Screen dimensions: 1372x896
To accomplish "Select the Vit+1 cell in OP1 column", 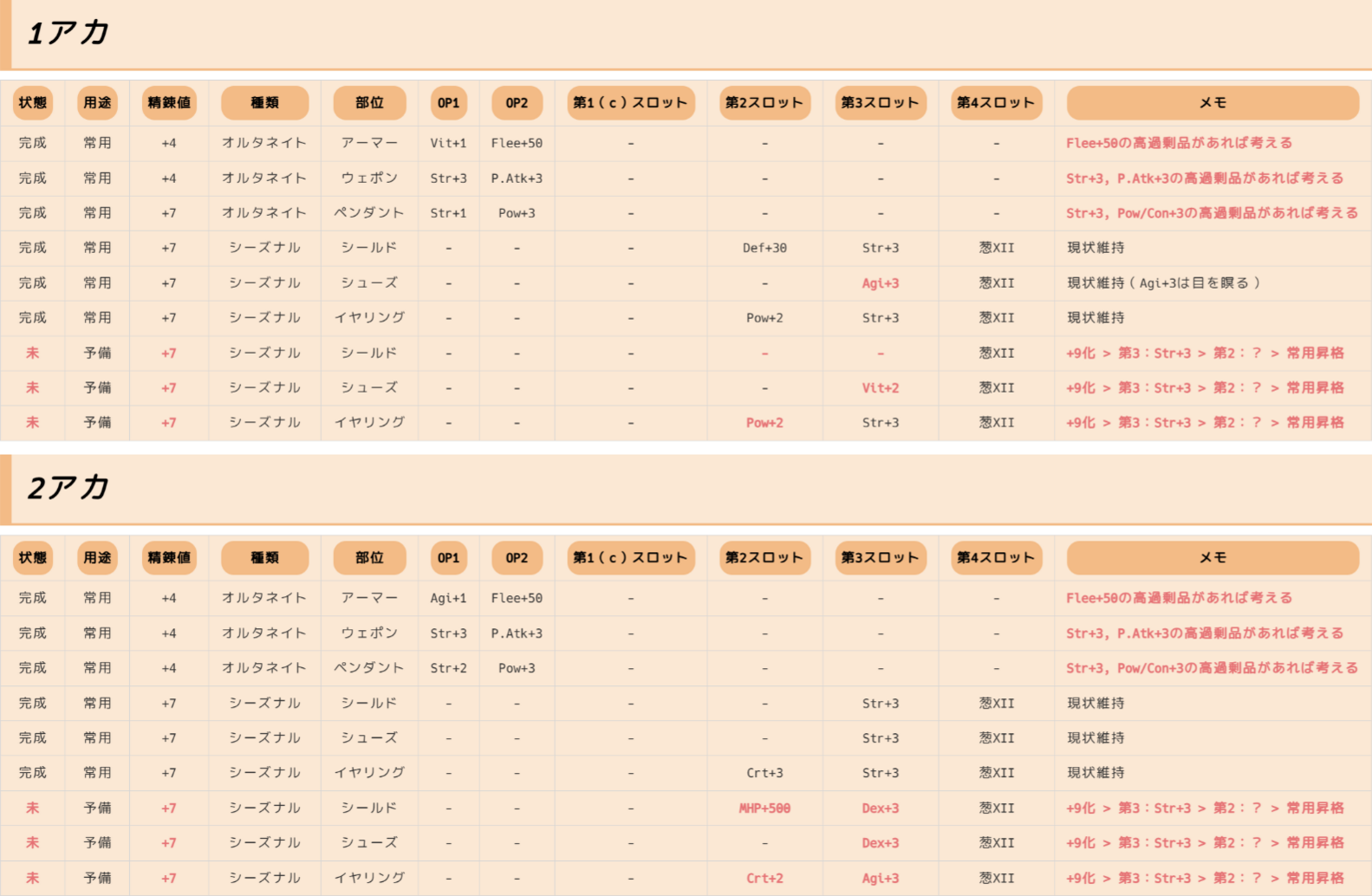I will click(x=448, y=143).
